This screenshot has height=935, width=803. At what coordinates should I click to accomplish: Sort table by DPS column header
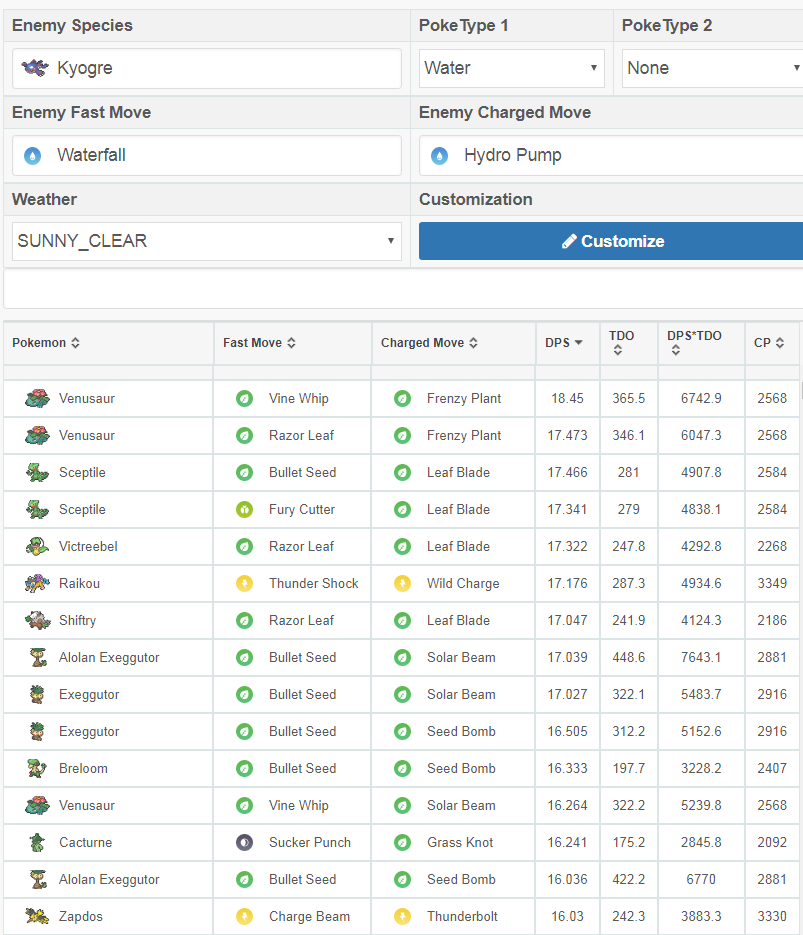563,343
